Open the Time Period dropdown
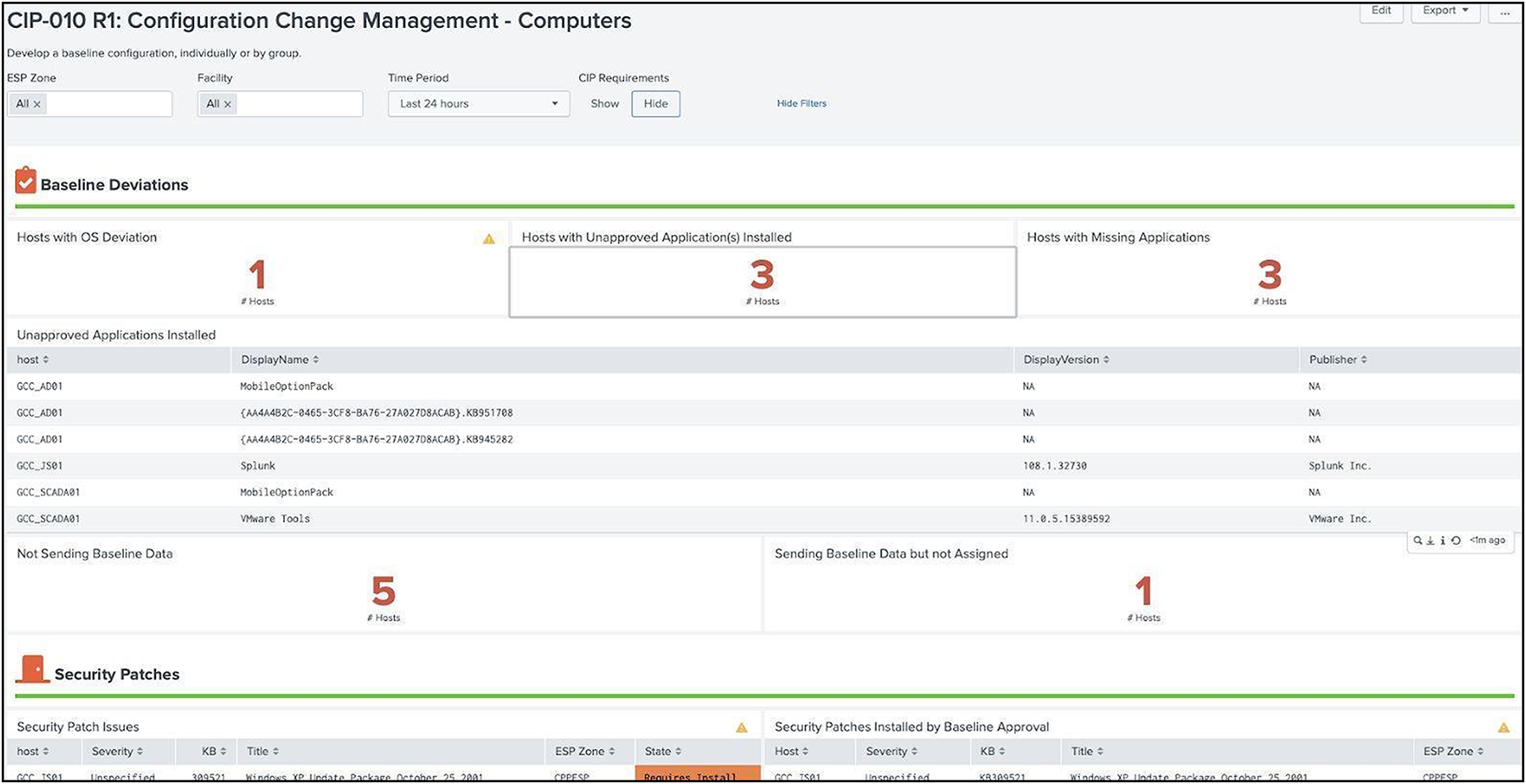Screen dimensions: 1526x784 coord(479,103)
